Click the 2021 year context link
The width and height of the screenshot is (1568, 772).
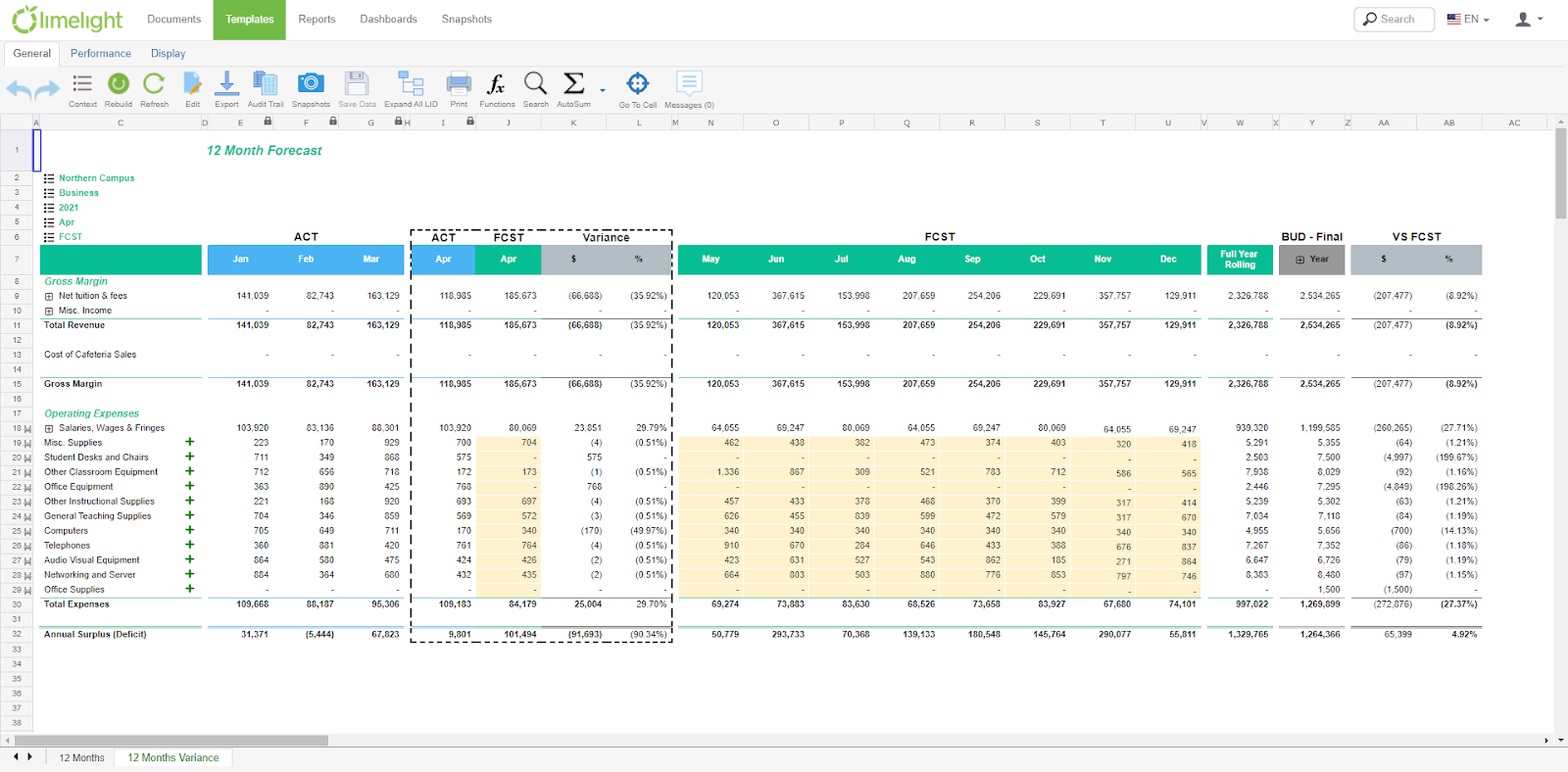(x=69, y=208)
